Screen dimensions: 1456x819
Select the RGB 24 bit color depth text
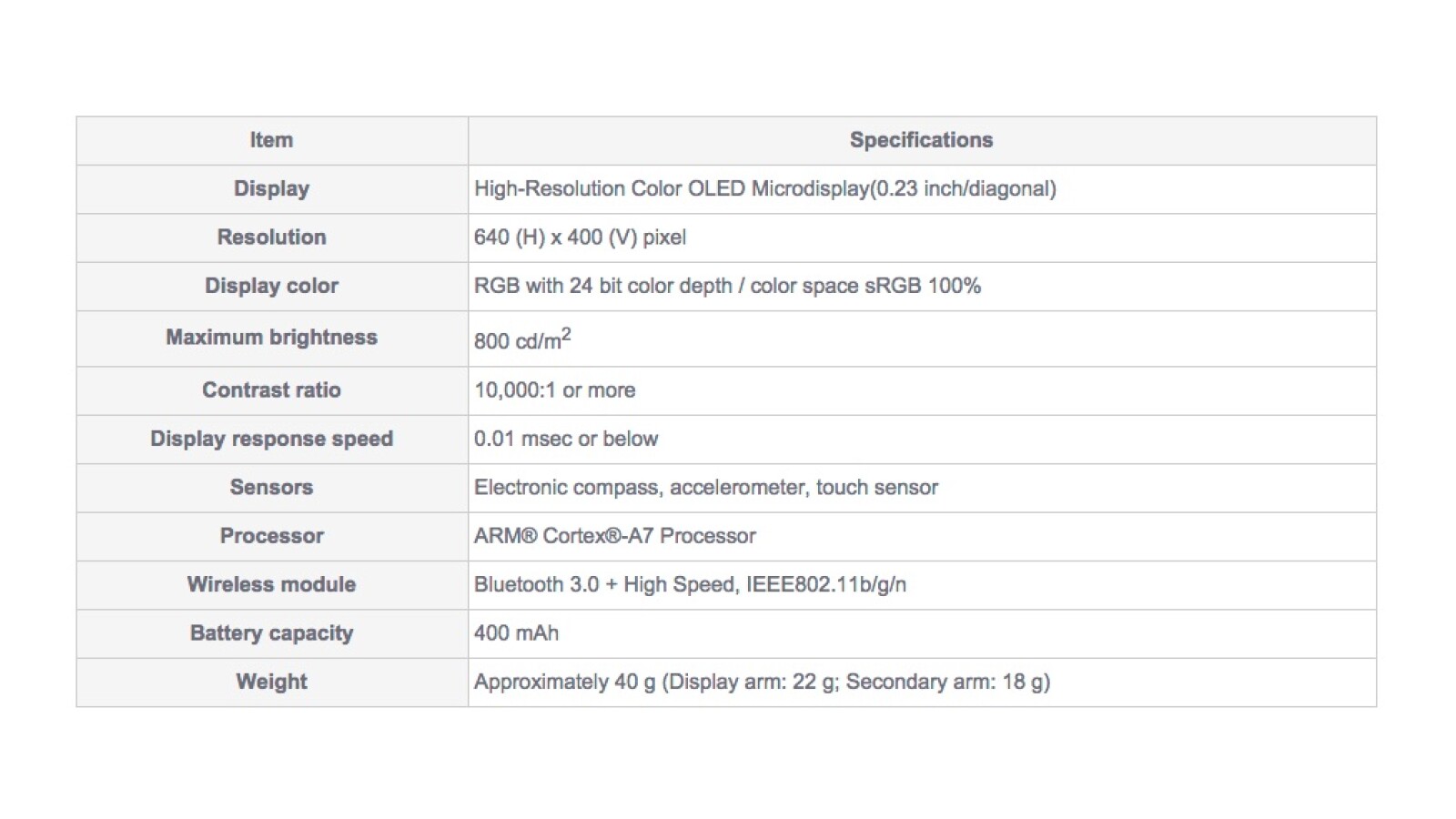pos(727,286)
